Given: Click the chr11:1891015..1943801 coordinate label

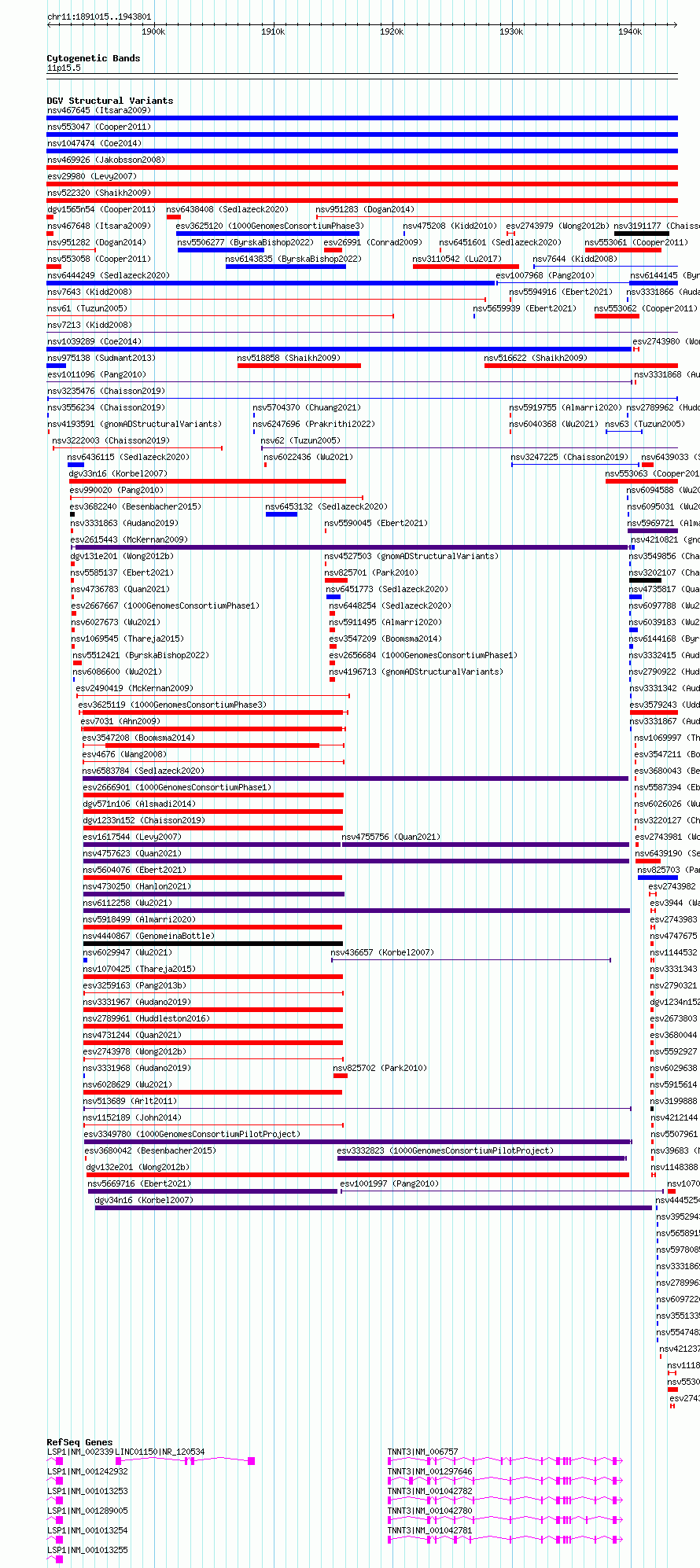Looking at the screenshot, I should (99, 17).
